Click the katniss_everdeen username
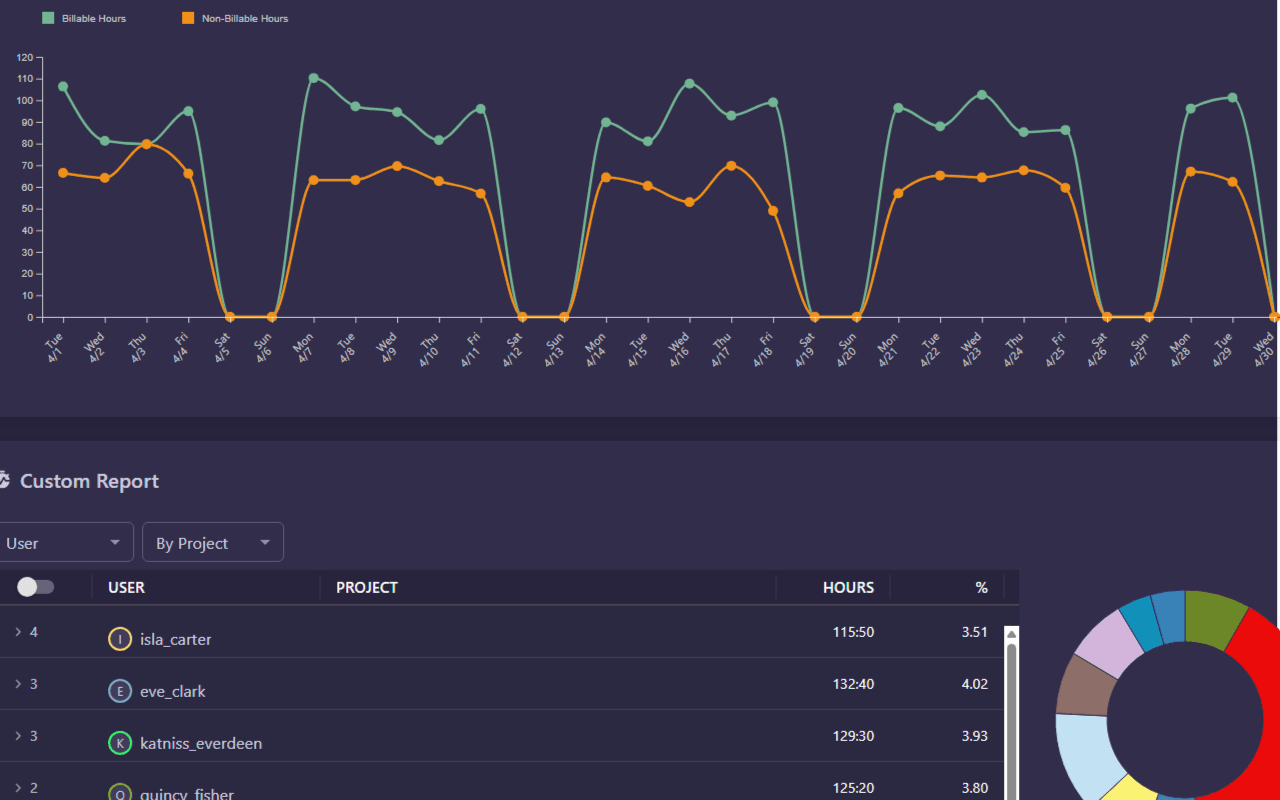Image resolution: width=1280 pixels, height=800 pixels. [x=201, y=743]
